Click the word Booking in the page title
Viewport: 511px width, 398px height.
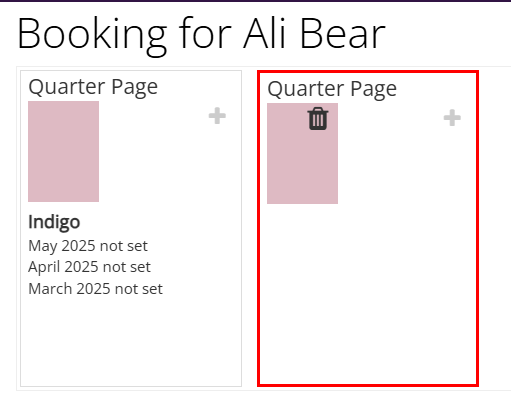(x=92, y=36)
